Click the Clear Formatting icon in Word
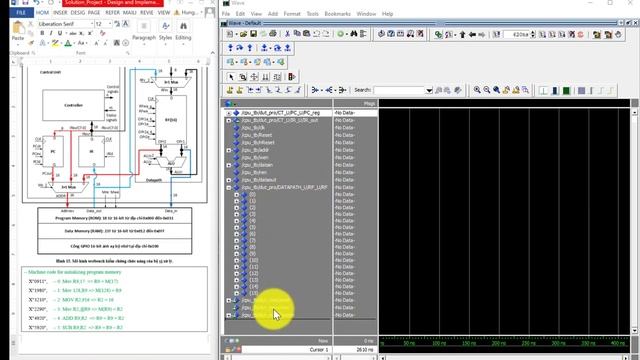The image size is (640, 360). [x=103, y=33]
